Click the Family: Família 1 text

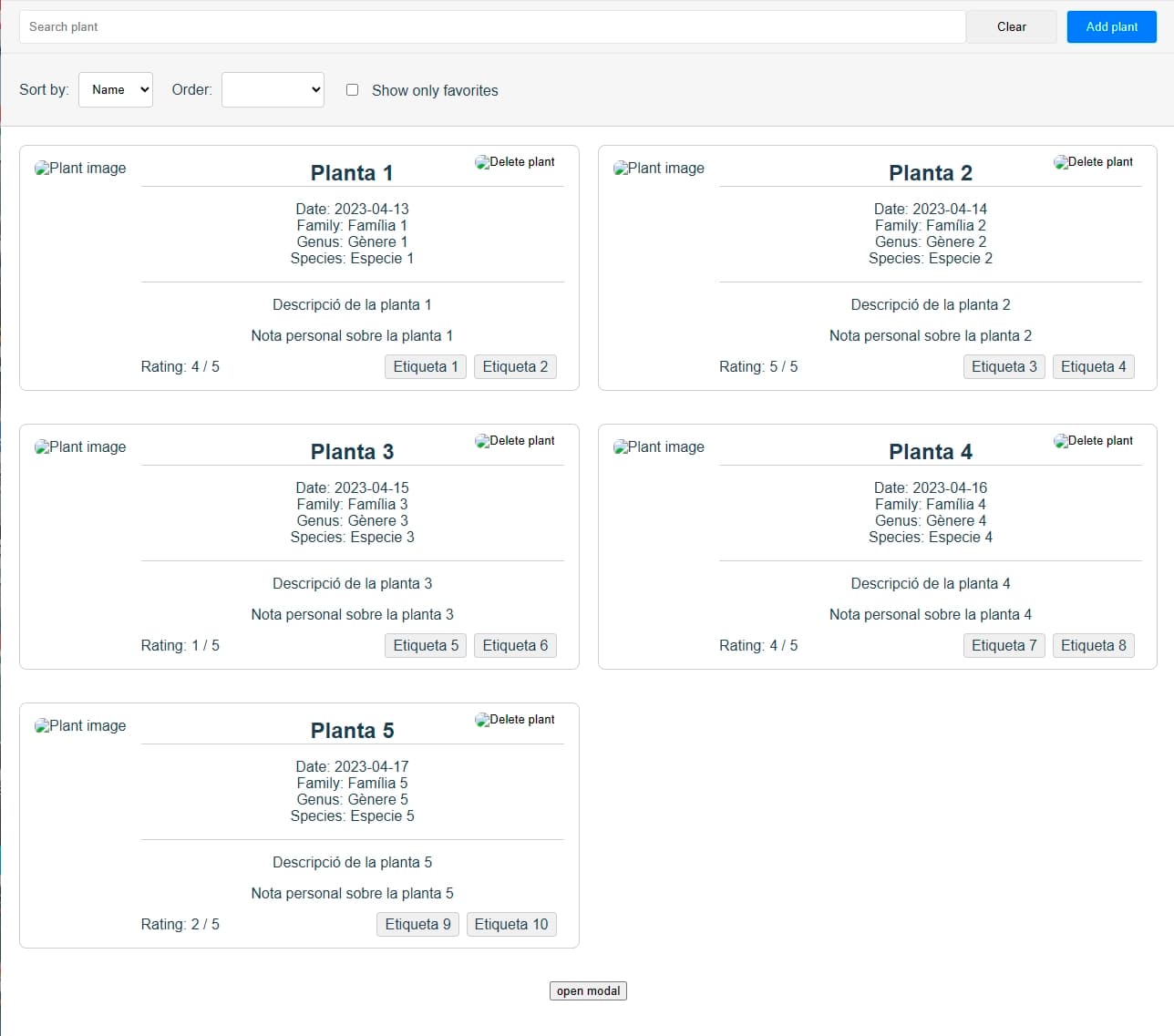coord(352,225)
